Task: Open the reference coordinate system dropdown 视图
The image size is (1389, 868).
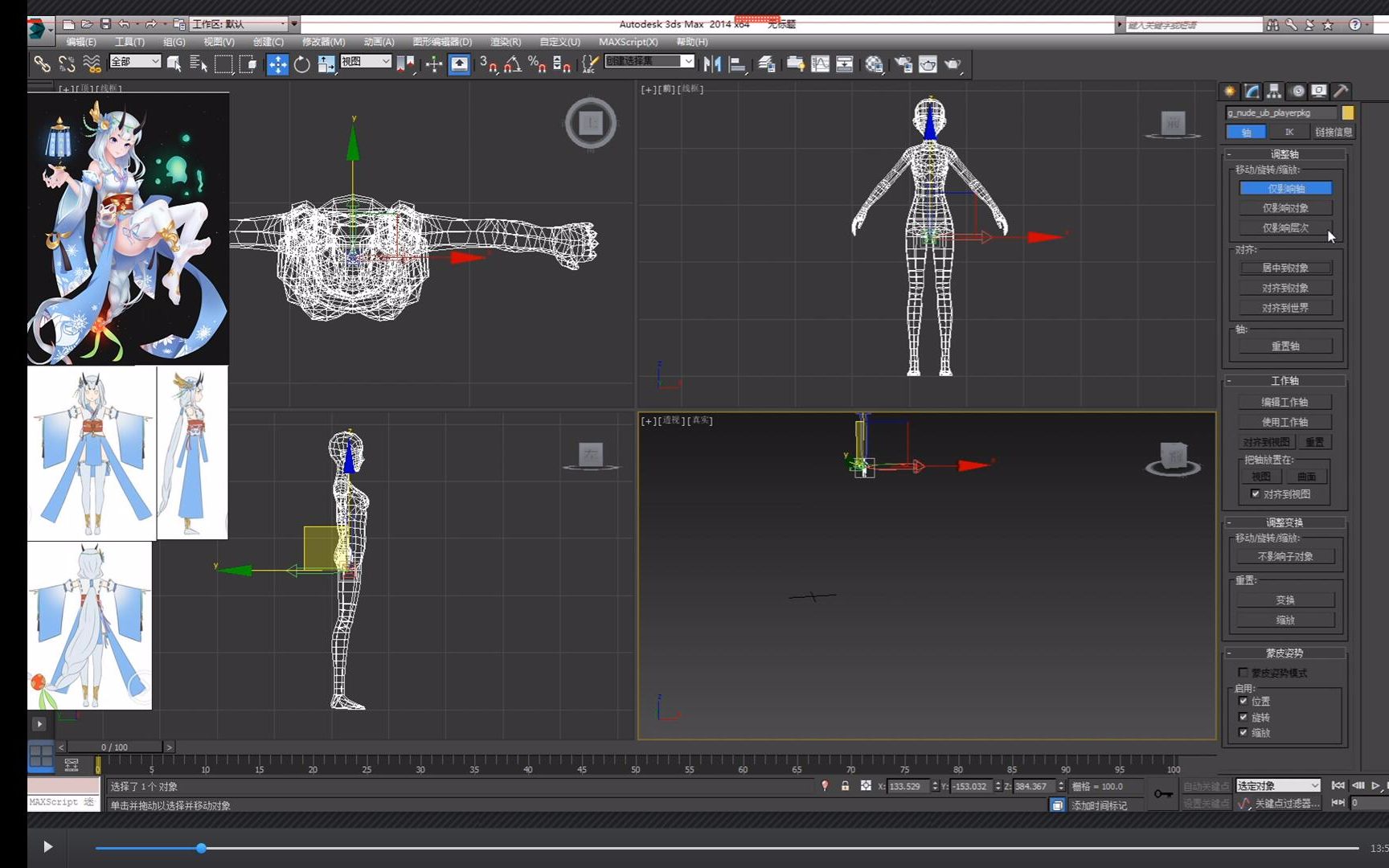Action: [366, 61]
